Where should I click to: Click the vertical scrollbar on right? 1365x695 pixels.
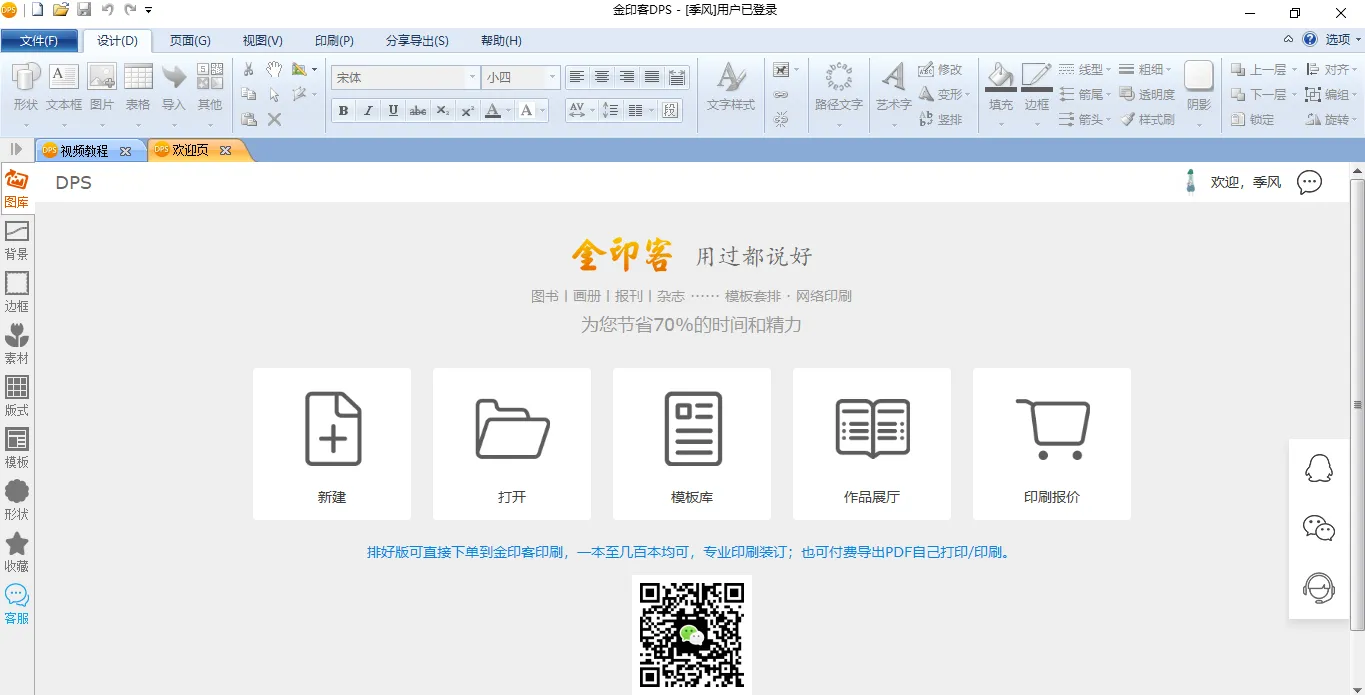(x=1357, y=404)
